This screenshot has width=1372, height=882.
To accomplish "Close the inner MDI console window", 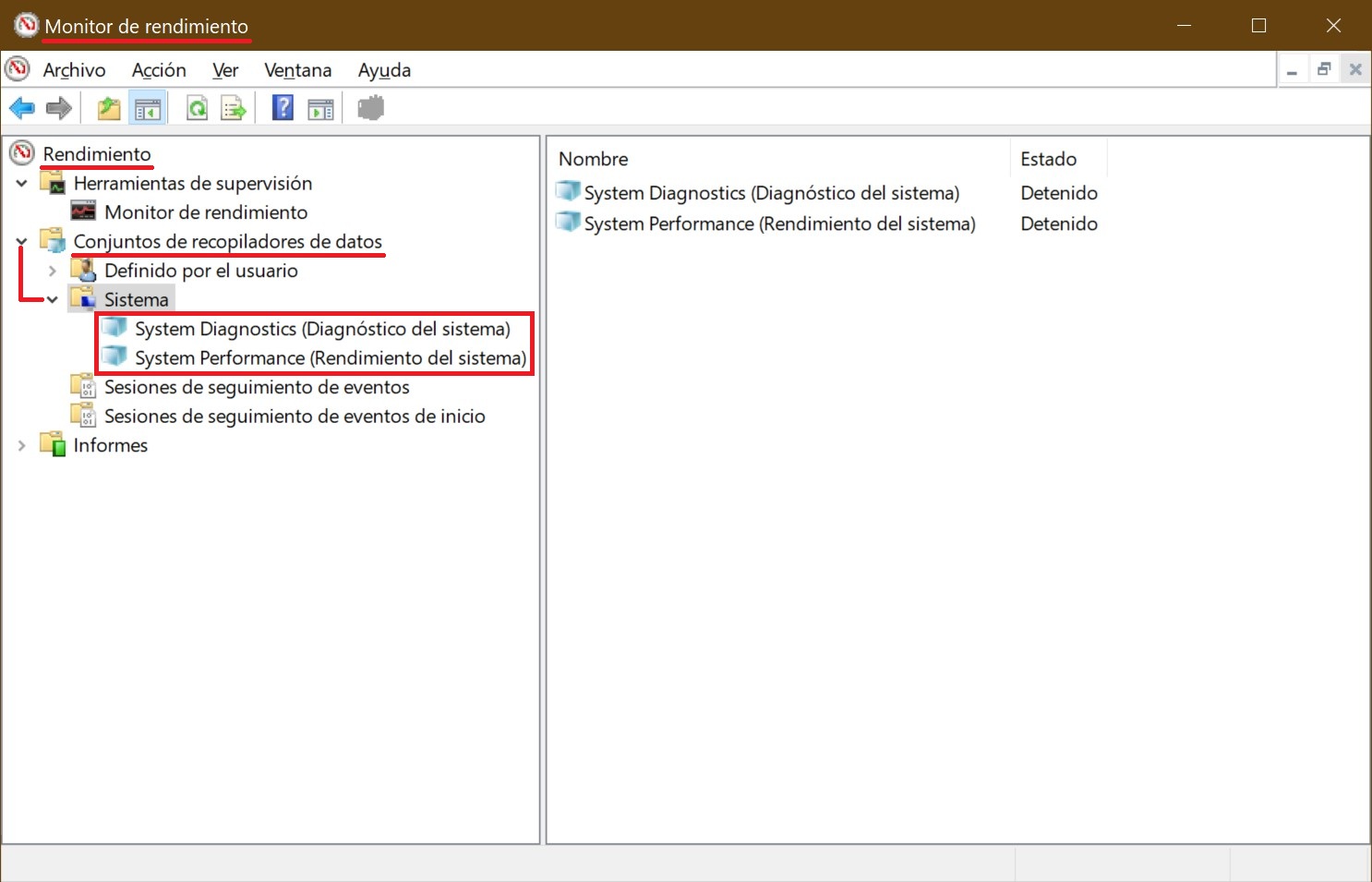I will pyautogui.click(x=1355, y=70).
